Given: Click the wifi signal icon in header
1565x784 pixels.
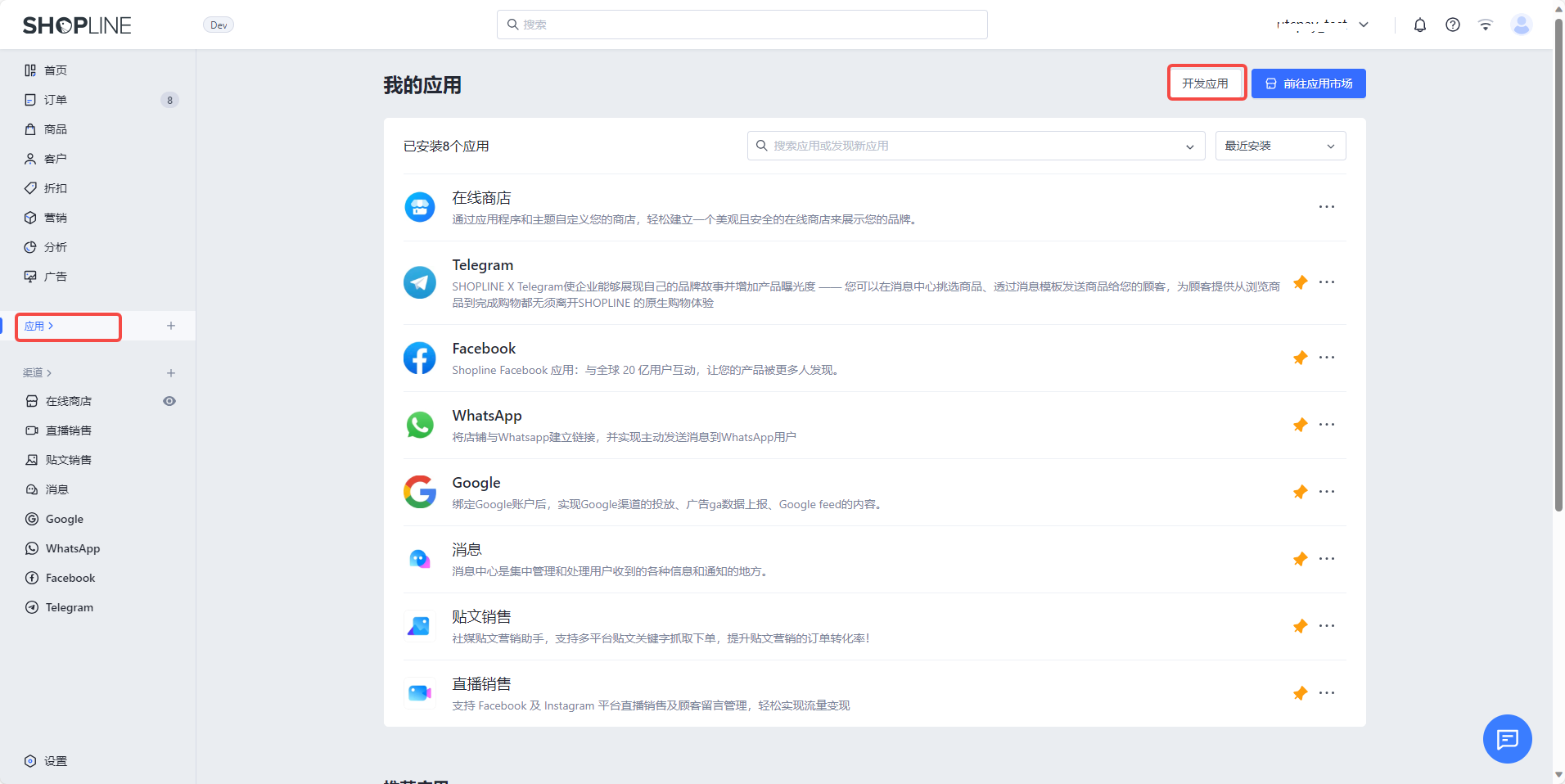Looking at the screenshot, I should click(1486, 25).
